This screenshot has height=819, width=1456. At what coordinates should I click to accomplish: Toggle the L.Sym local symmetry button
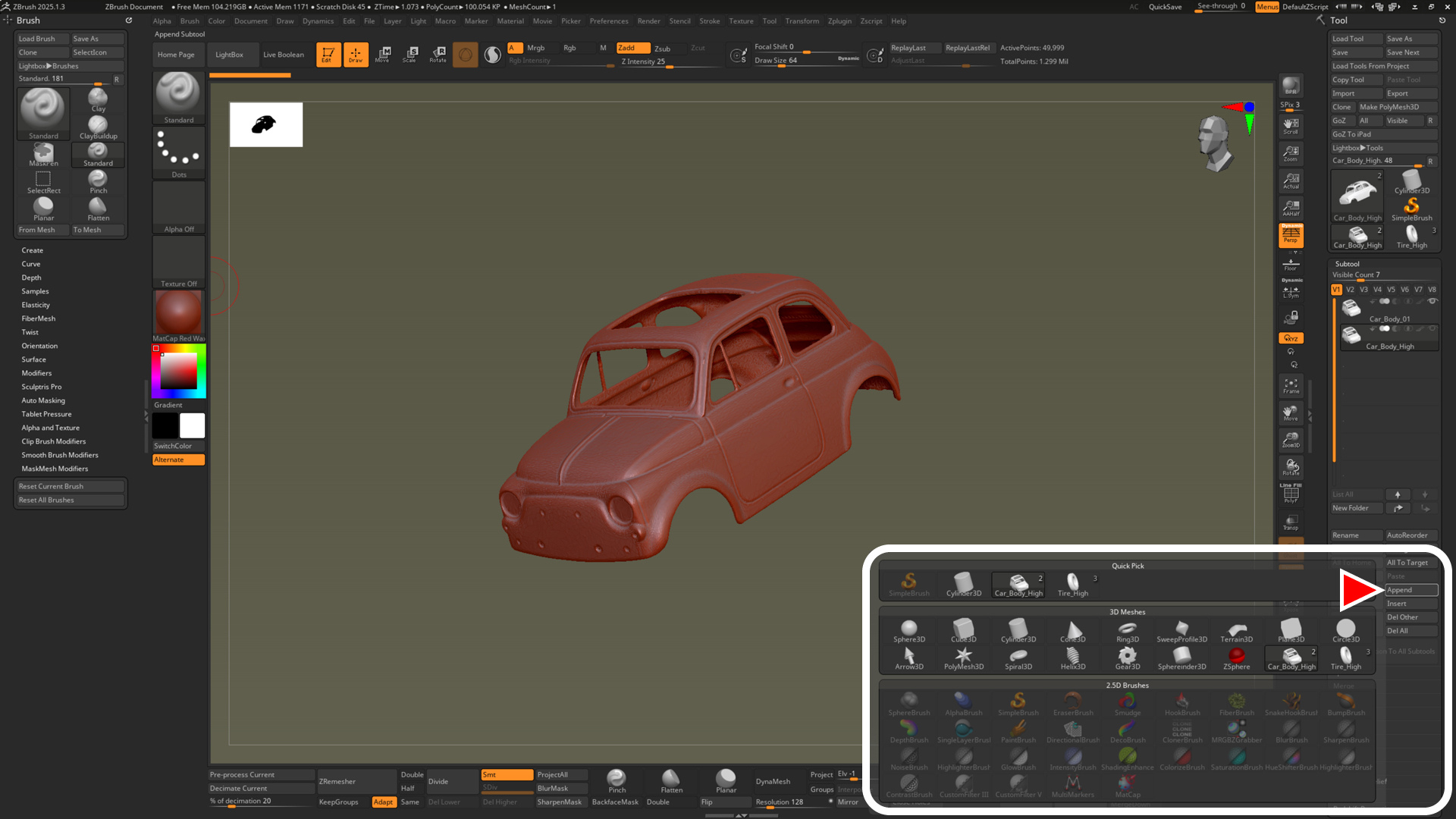[x=1291, y=290]
